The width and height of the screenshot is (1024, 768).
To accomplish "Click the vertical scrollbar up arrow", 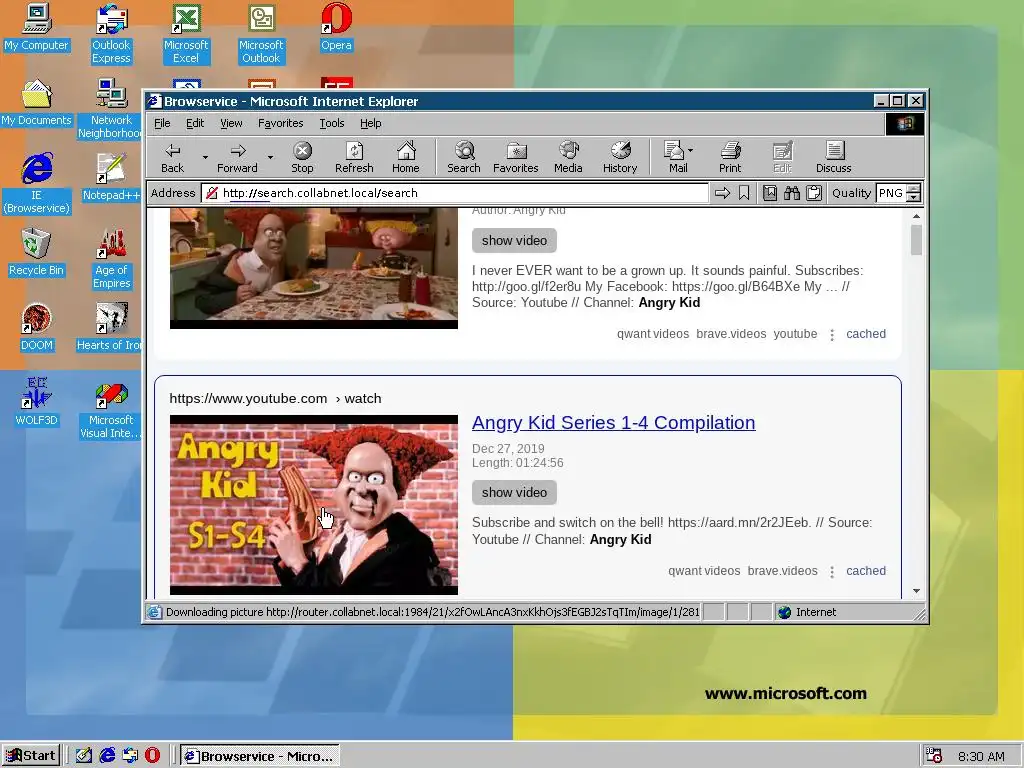I will (917, 216).
